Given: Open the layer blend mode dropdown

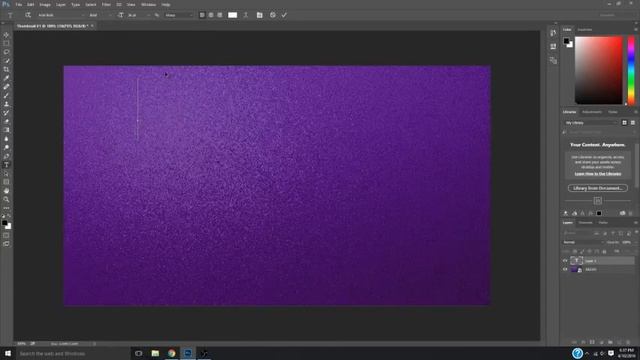Looking at the screenshot, I should click(x=583, y=242).
